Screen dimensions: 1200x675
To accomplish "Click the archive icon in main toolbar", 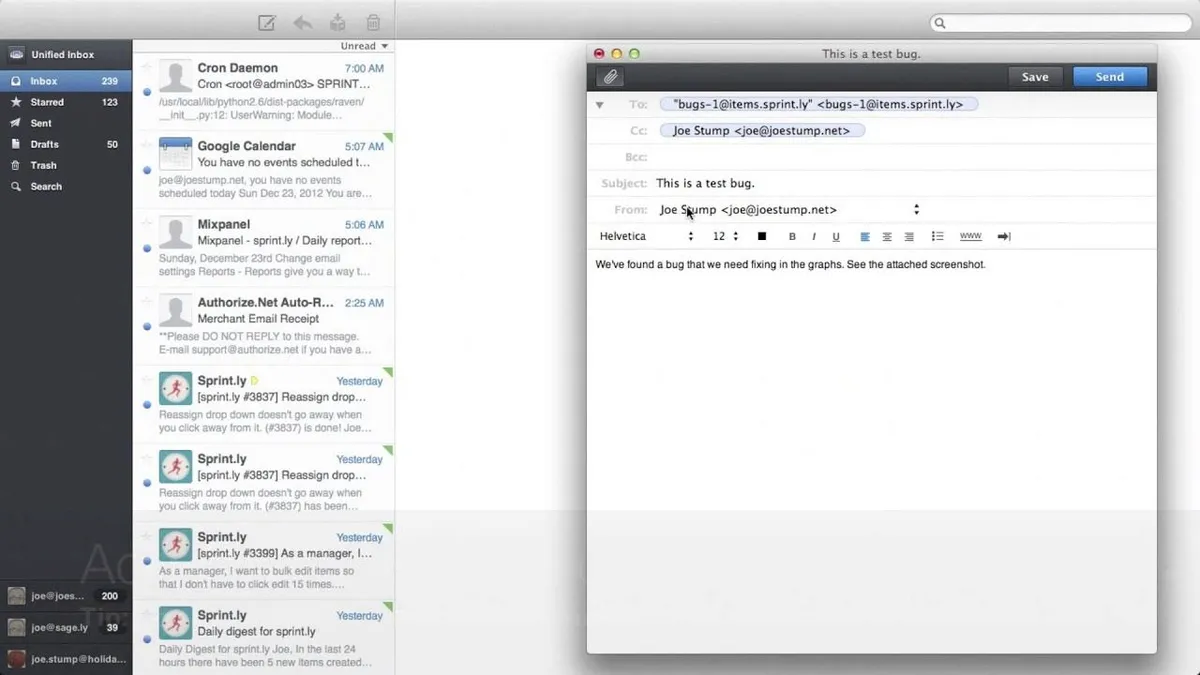I will [338, 22].
